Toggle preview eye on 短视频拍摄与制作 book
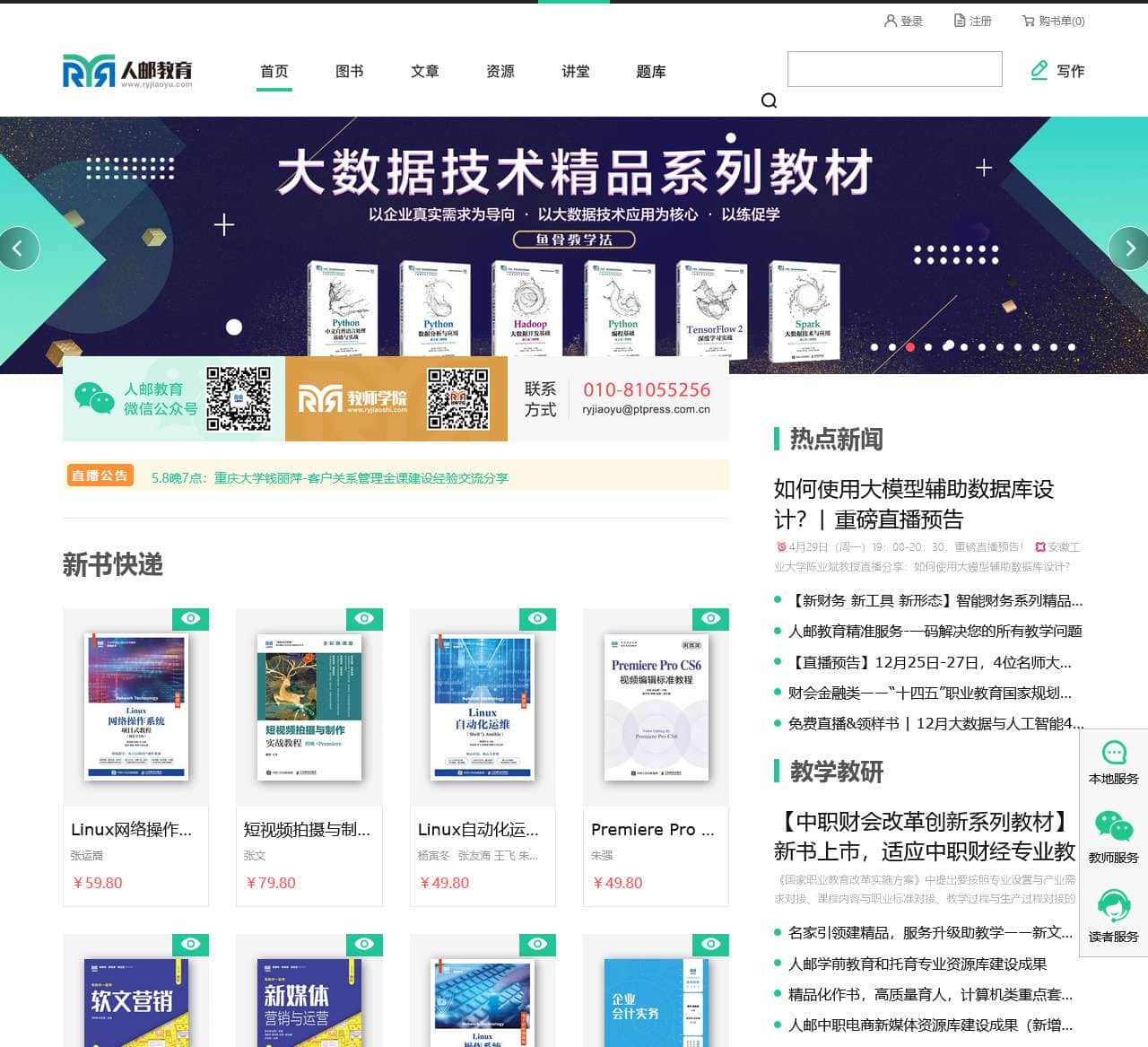 pos(364,618)
